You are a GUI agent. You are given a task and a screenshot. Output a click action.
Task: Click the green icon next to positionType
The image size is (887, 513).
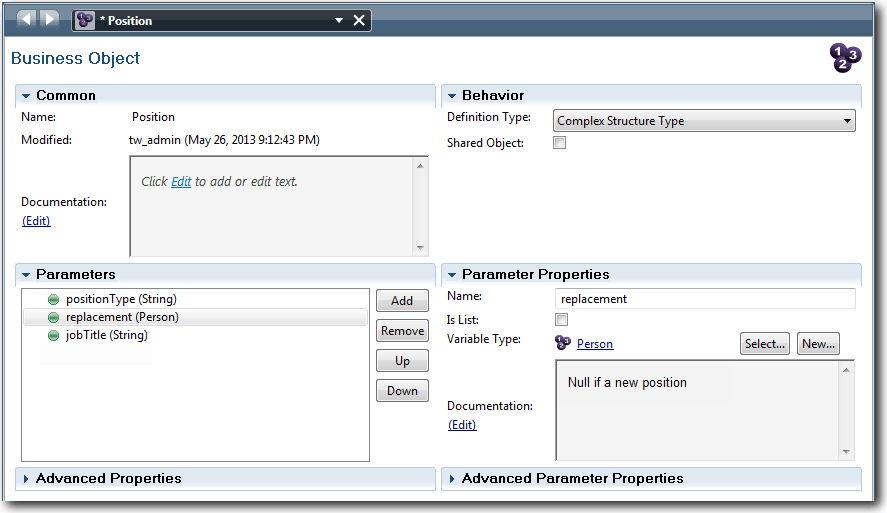(54, 299)
